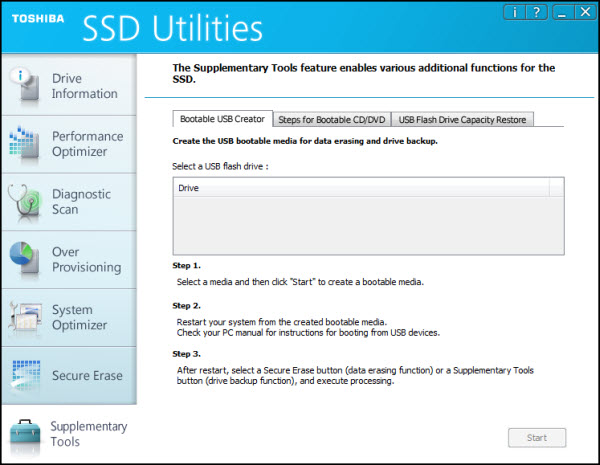Go to Secure Erase text label

pyautogui.click(x=87, y=375)
